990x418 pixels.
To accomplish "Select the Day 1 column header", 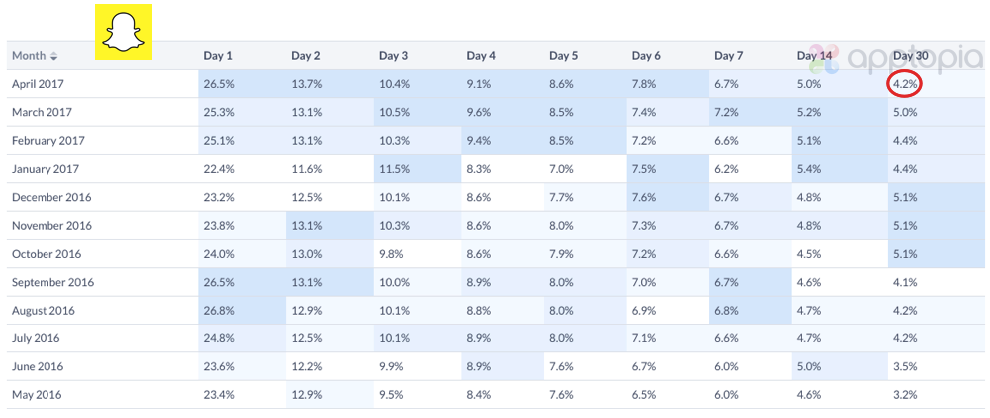I will [218, 55].
